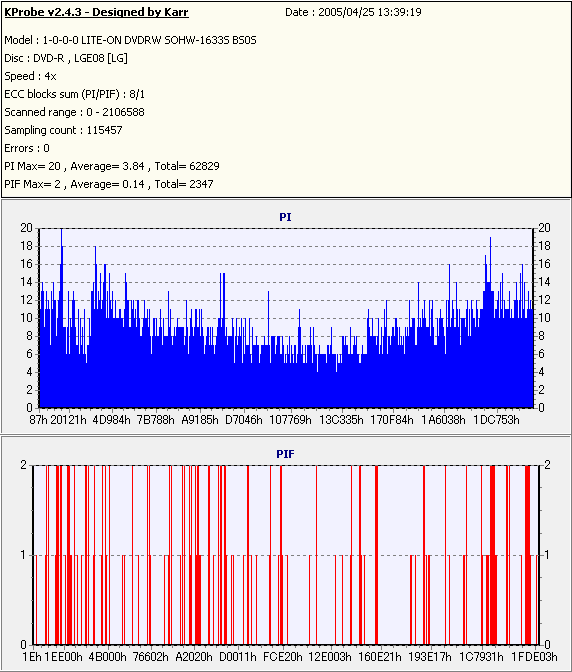Click the Scanned range line
Screen dimensions: 572x672
75,112
